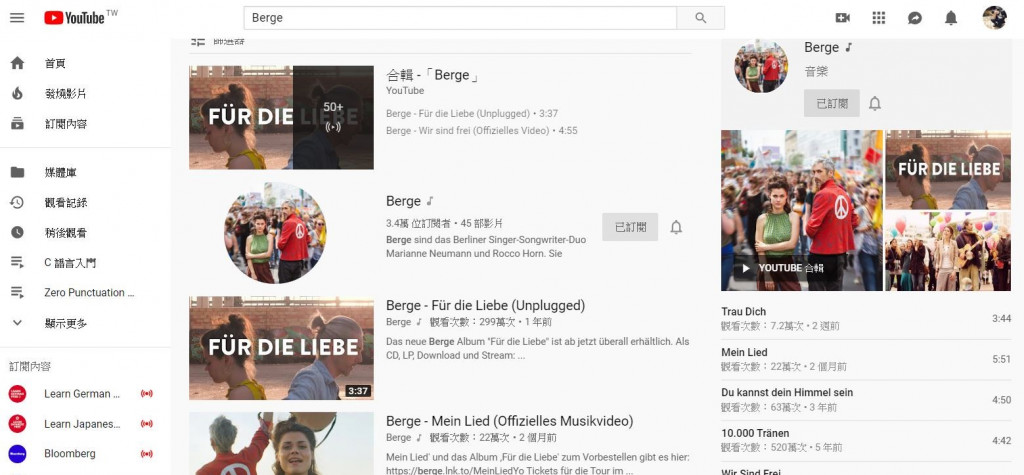Open Berge - Mein Lied (Offizielles Musikvideo) title
This screenshot has height=475, width=1024.
tap(509, 421)
